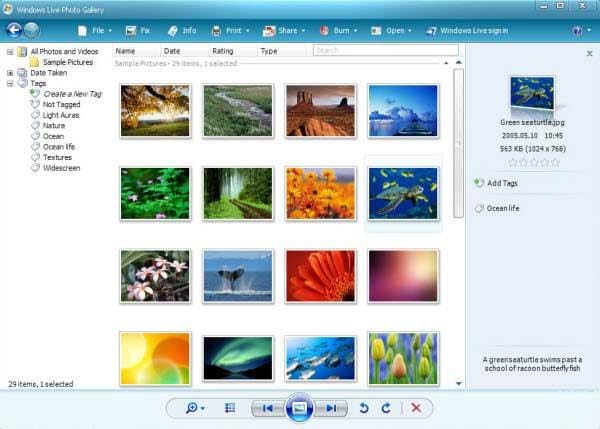The width and height of the screenshot is (600, 429).
Task: Click Windows Live sign in
Action: pos(467,31)
